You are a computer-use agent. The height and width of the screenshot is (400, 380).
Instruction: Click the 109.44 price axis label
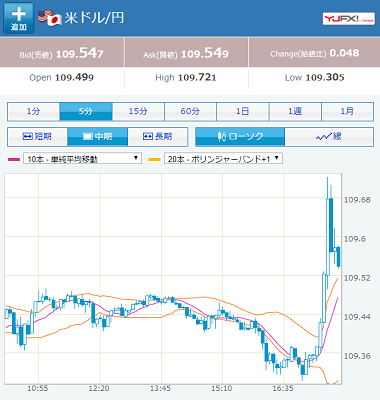pyautogui.click(x=357, y=317)
